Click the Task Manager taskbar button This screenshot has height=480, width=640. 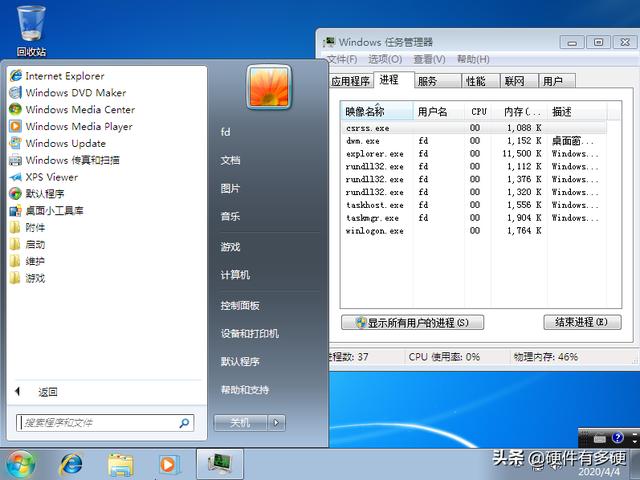tap(220, 464)
